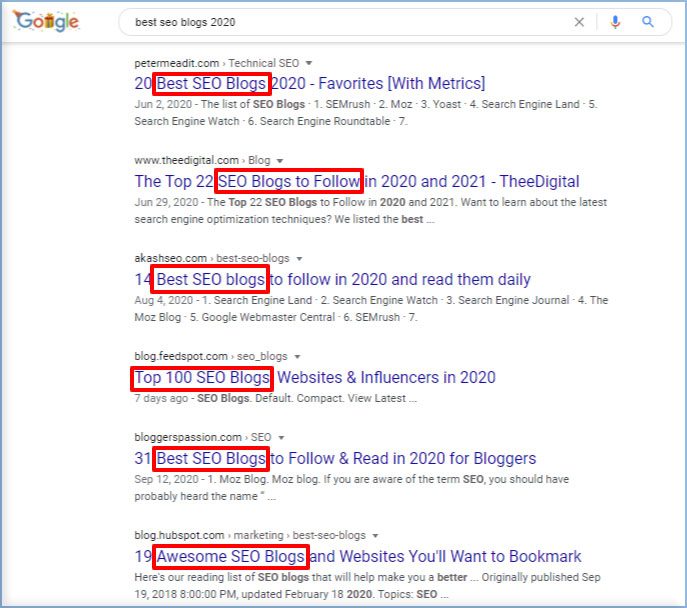Open '14 Best SEO blogs to follow in 2020' result
This screenshot has height=608, width=687.
point(333,279)
